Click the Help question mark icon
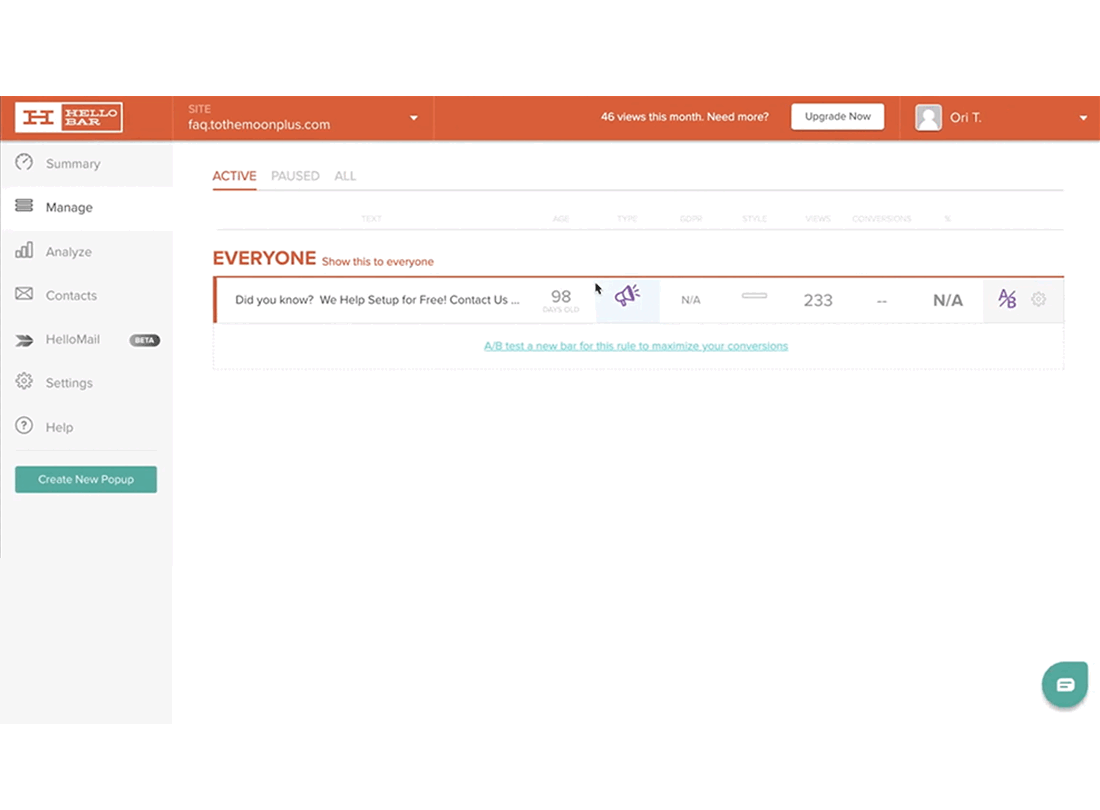The width and height of the screenshot is (1100, 810). click(x=23, y=426)
